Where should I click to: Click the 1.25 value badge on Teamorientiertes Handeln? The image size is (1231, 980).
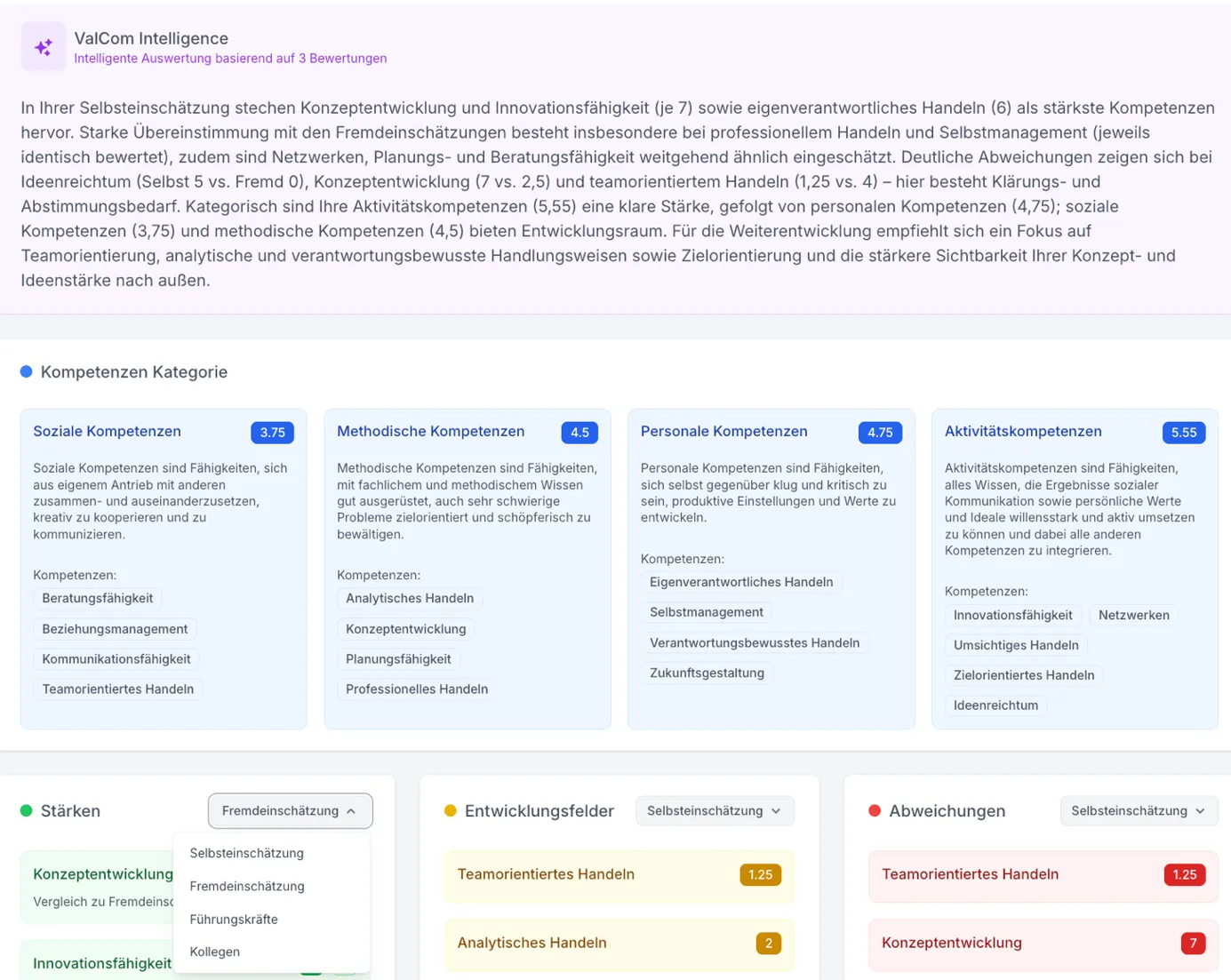click(760, 874)
